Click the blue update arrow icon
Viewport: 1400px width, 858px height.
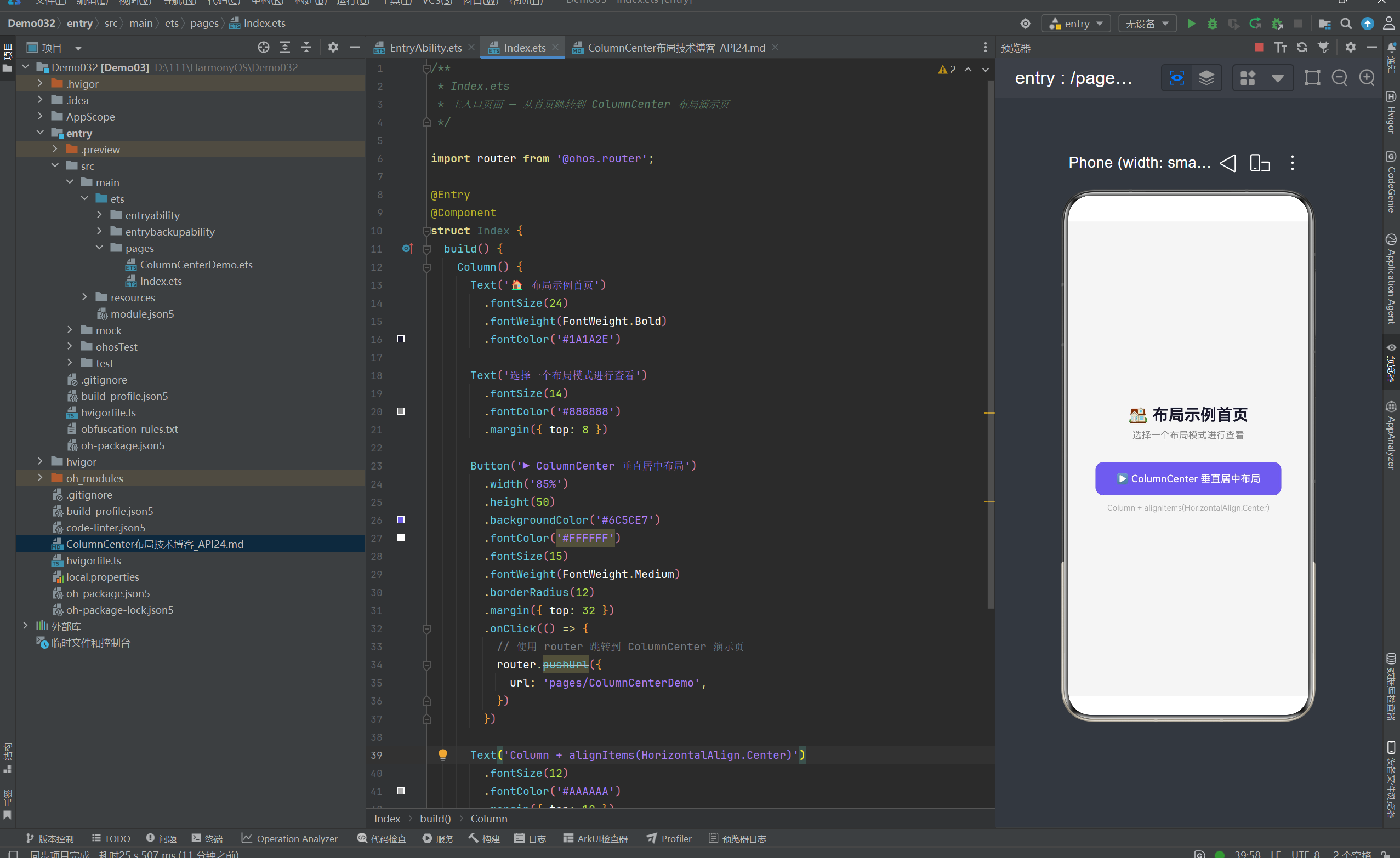[x=1368, y=24]
